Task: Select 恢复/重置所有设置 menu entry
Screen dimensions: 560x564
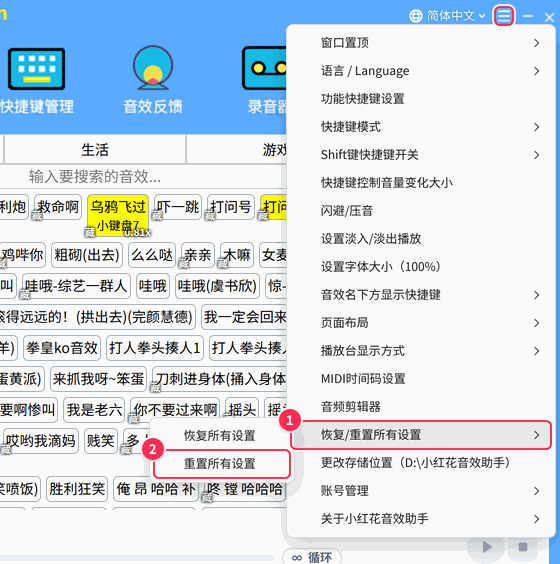Action: coord(421,435)
